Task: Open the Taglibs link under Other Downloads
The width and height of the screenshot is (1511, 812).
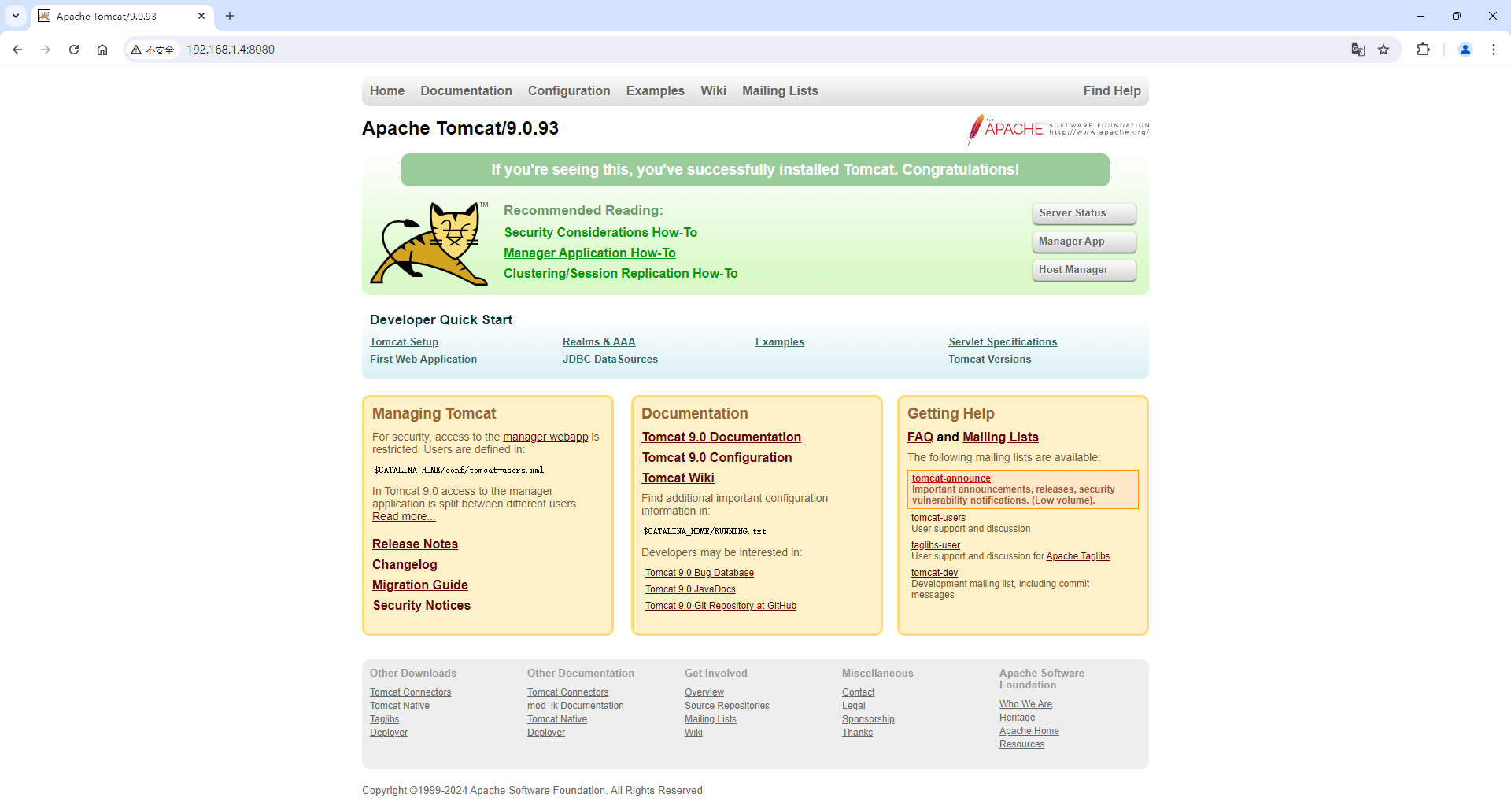Action: (384, 720)
